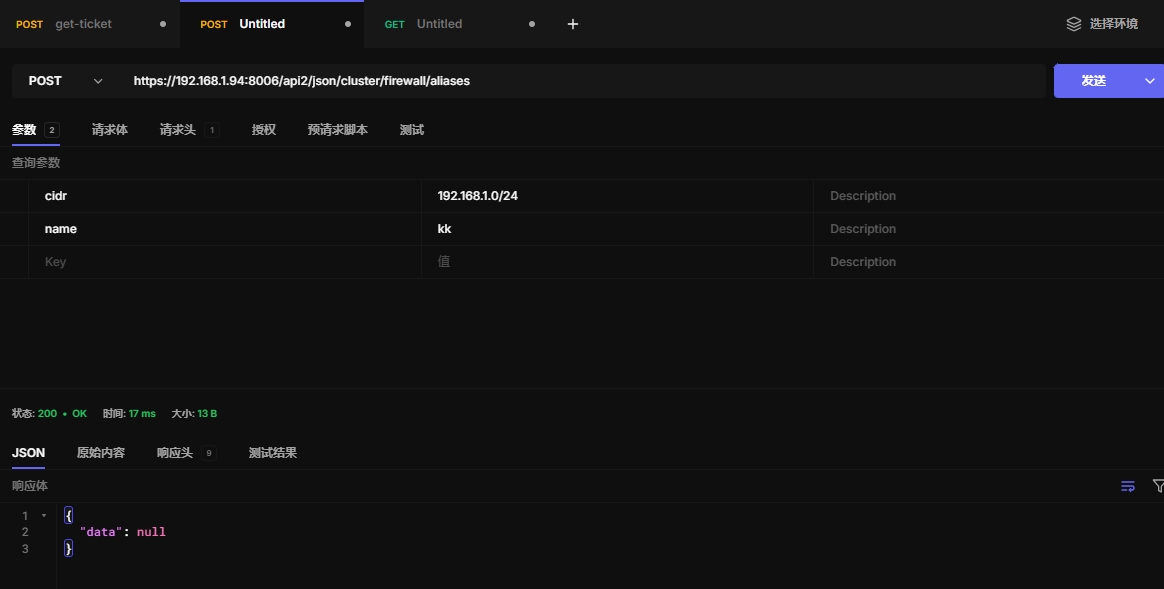Open the POST method dropdown

(66, 81)
